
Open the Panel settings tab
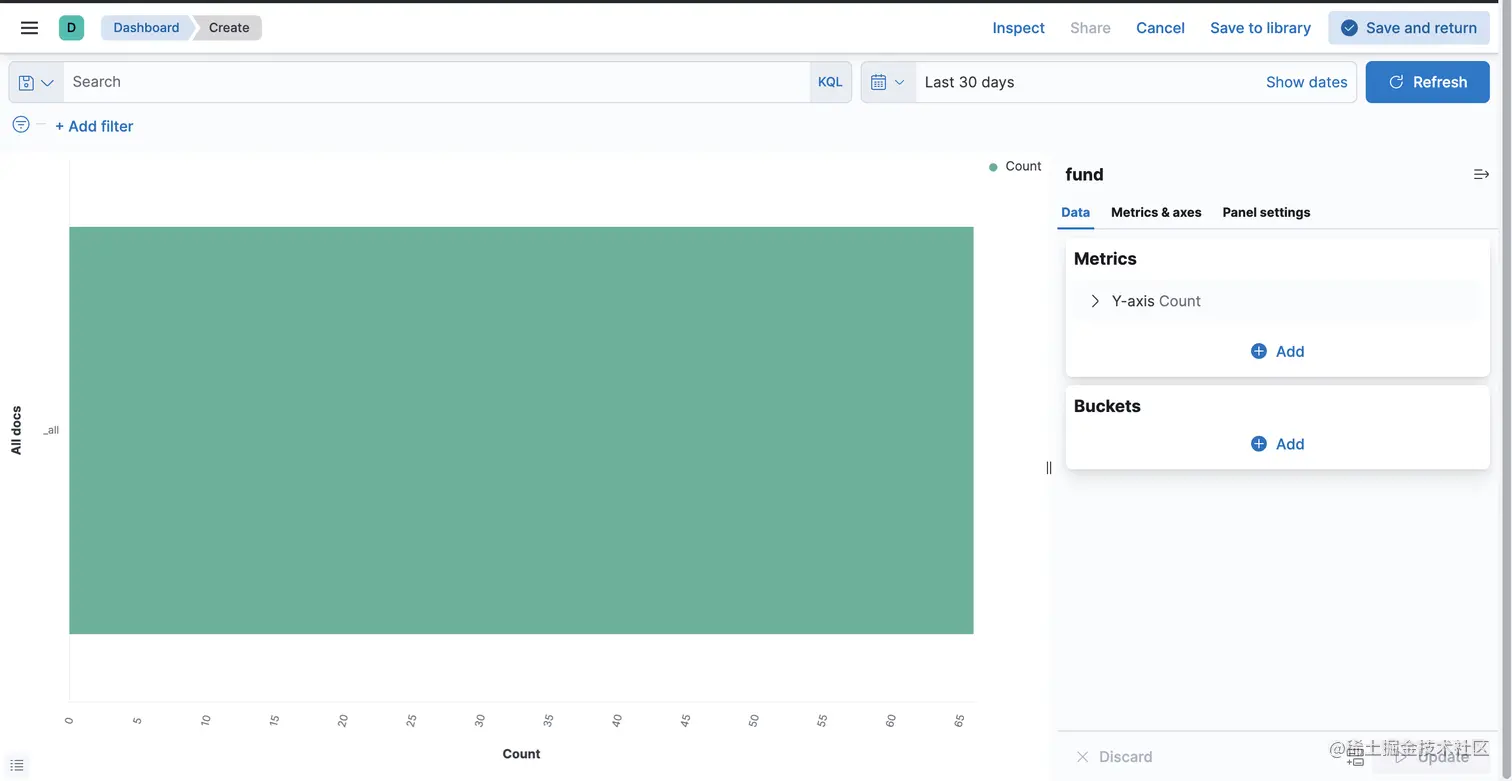click(x=1266, y=212)
